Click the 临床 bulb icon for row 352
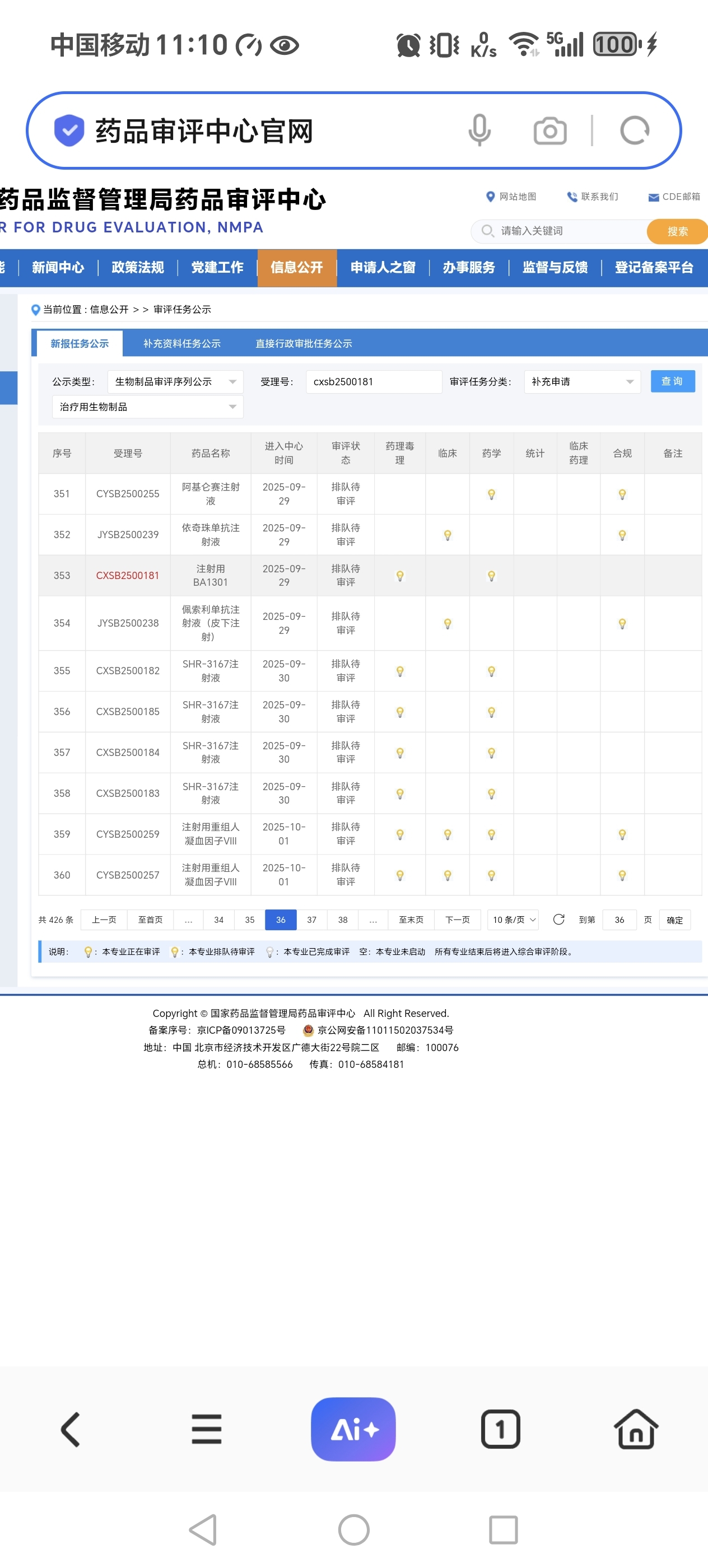The image size is (708, 1568). (448, 534)
